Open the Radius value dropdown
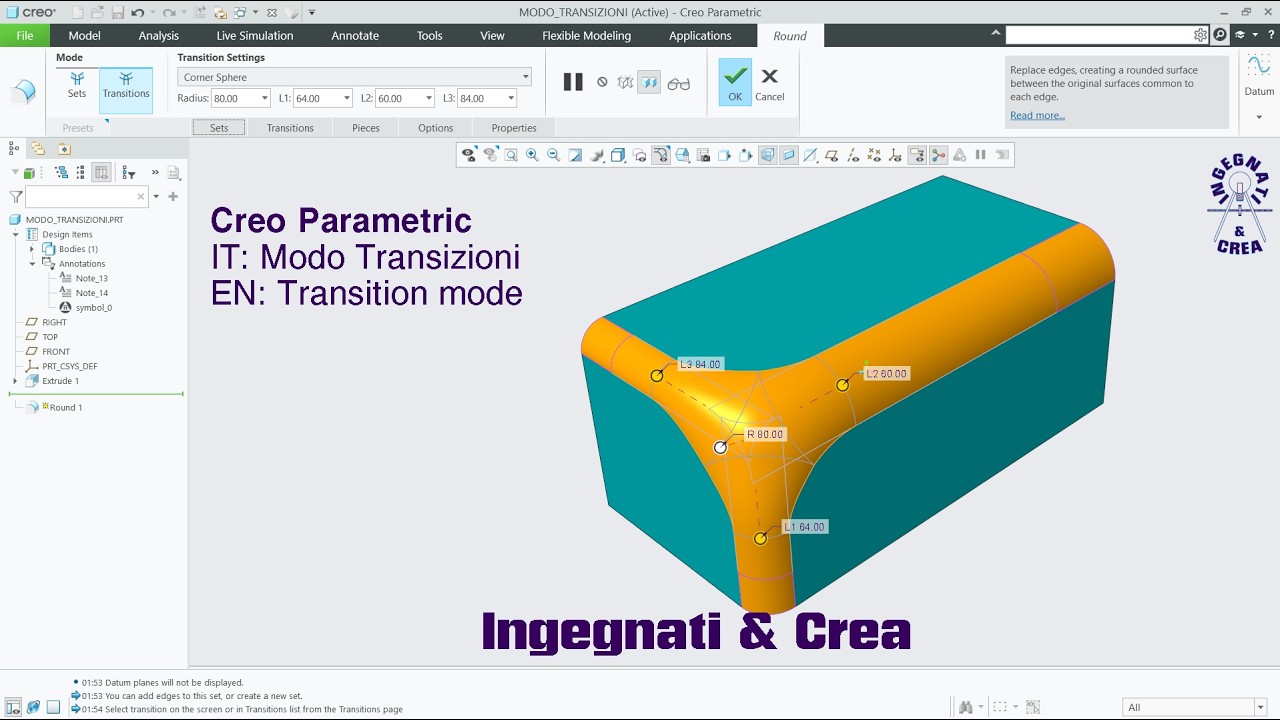Viewport: 1280px width, 720px height. coord(265,98)
